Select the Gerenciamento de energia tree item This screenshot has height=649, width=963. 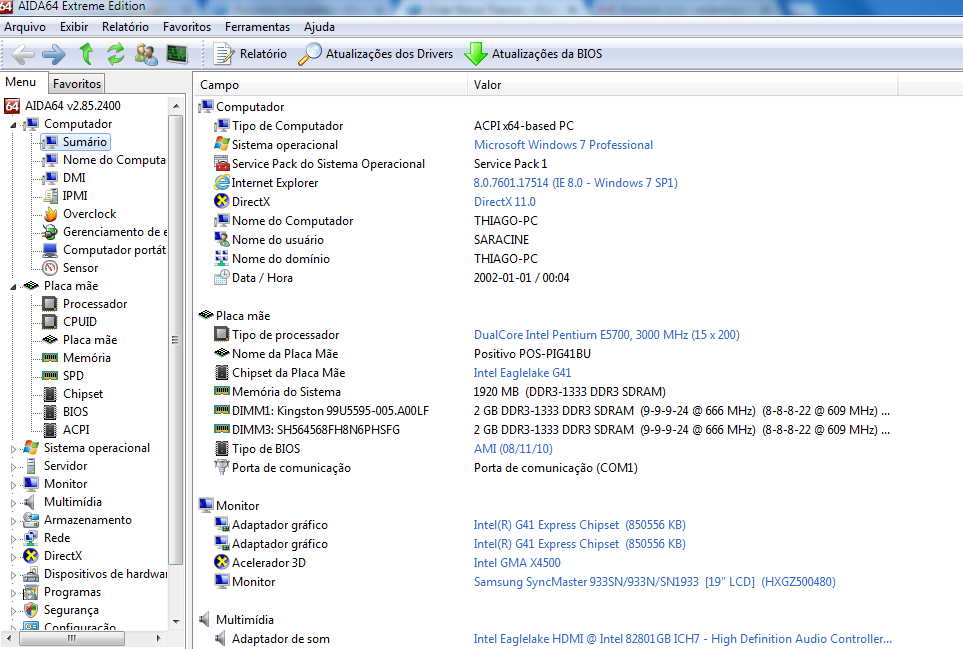pos(114,232)
